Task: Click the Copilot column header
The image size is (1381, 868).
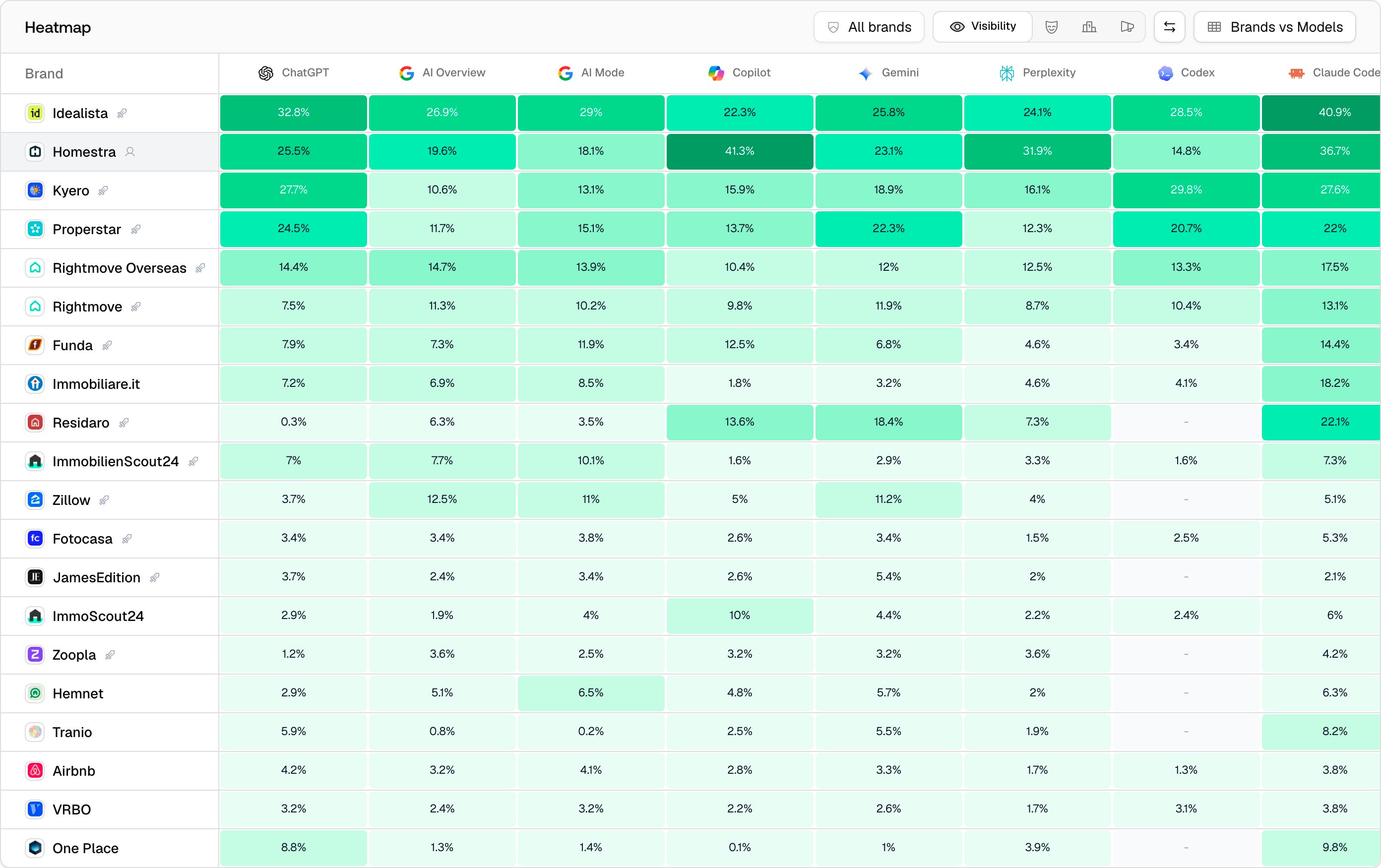Action: [x=739, y=73]
